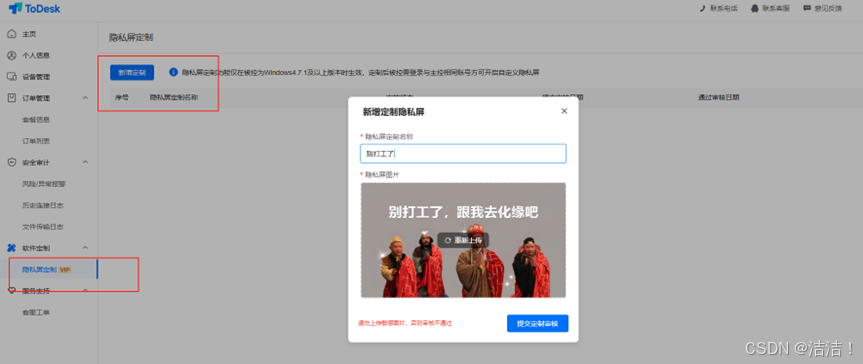Click the 重新上传 re-upload button
Screen dimensions: 863x364
463,240
